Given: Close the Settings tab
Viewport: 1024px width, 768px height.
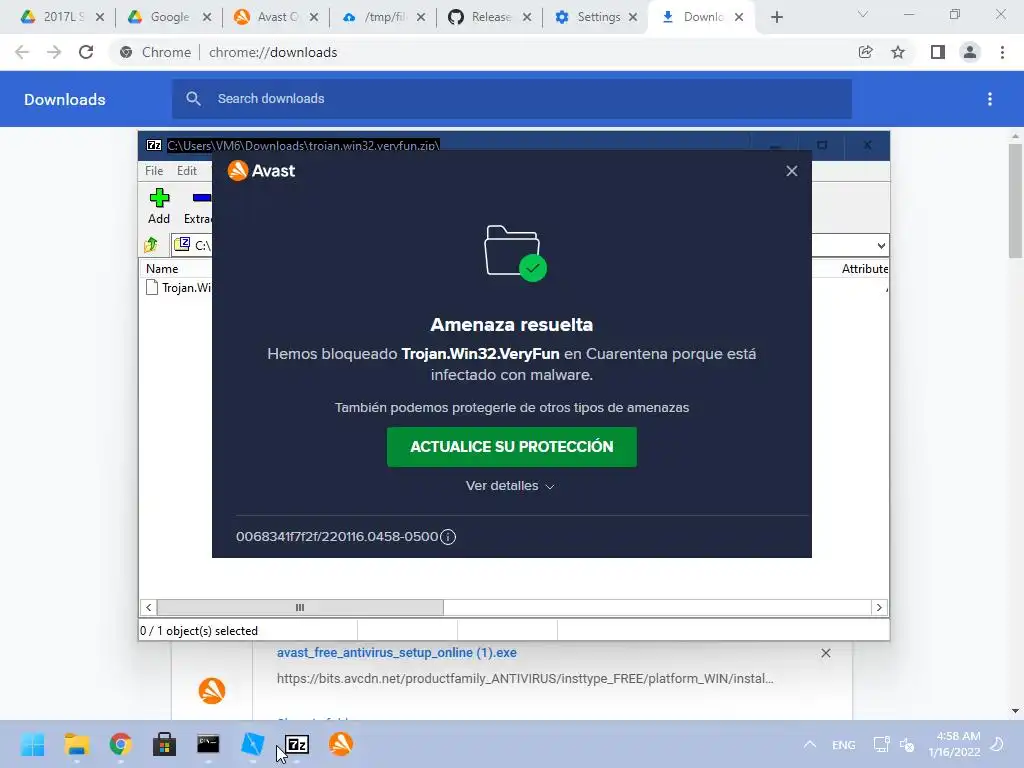Looking at the screenshot, I should pyautogui.click(x=633, y=18).
